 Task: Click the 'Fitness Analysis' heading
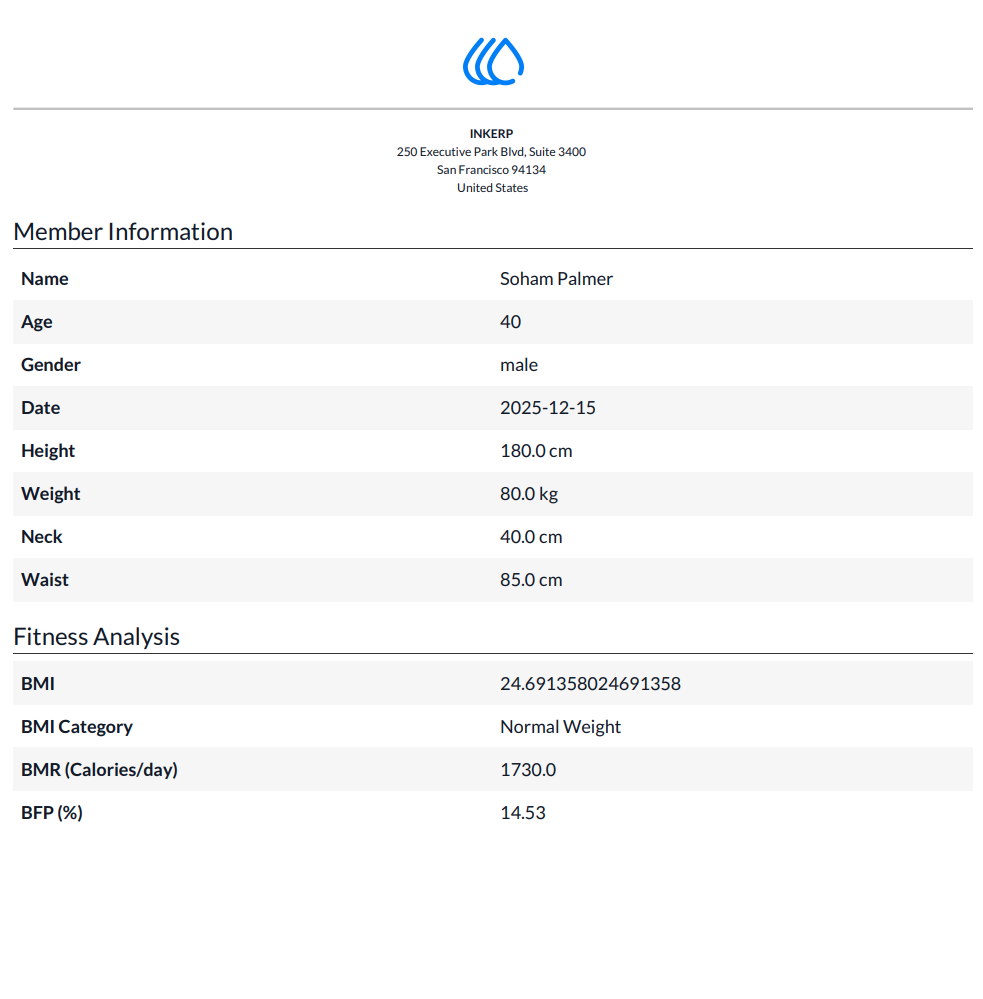[x=96, y=636]
